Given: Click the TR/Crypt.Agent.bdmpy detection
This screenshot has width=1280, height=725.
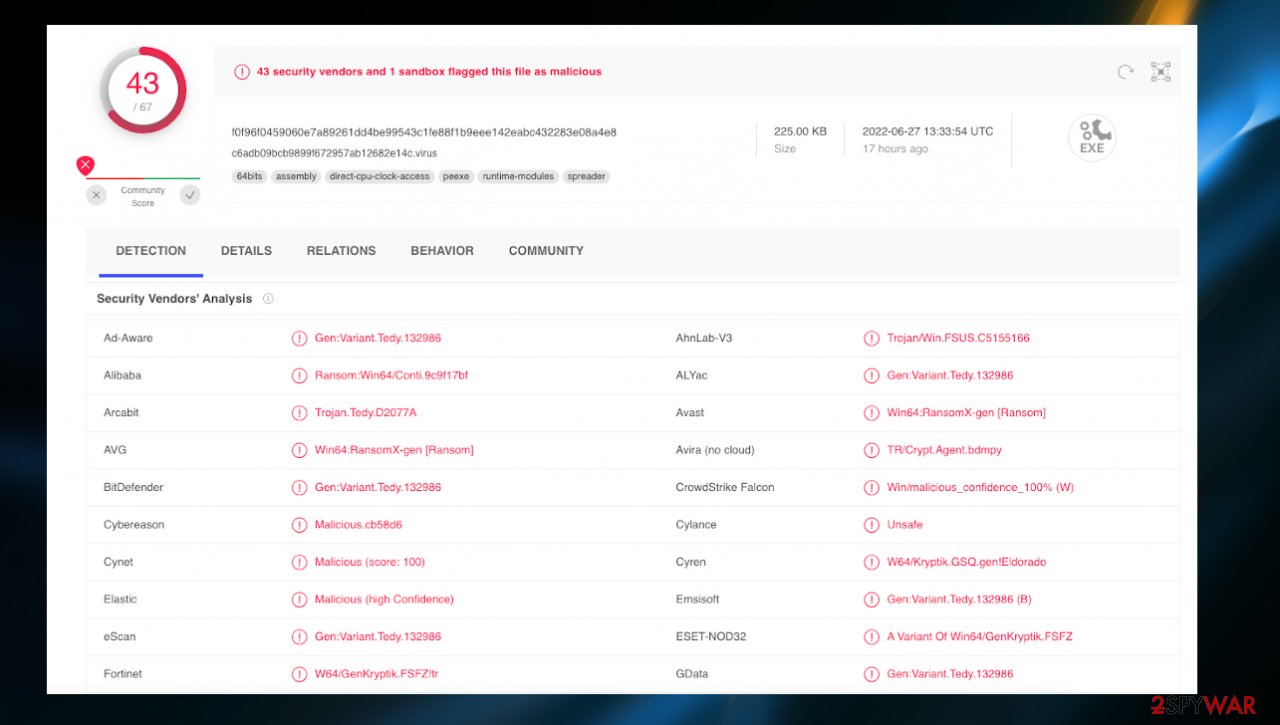Looking at the screenshot, I should point(944,450).
